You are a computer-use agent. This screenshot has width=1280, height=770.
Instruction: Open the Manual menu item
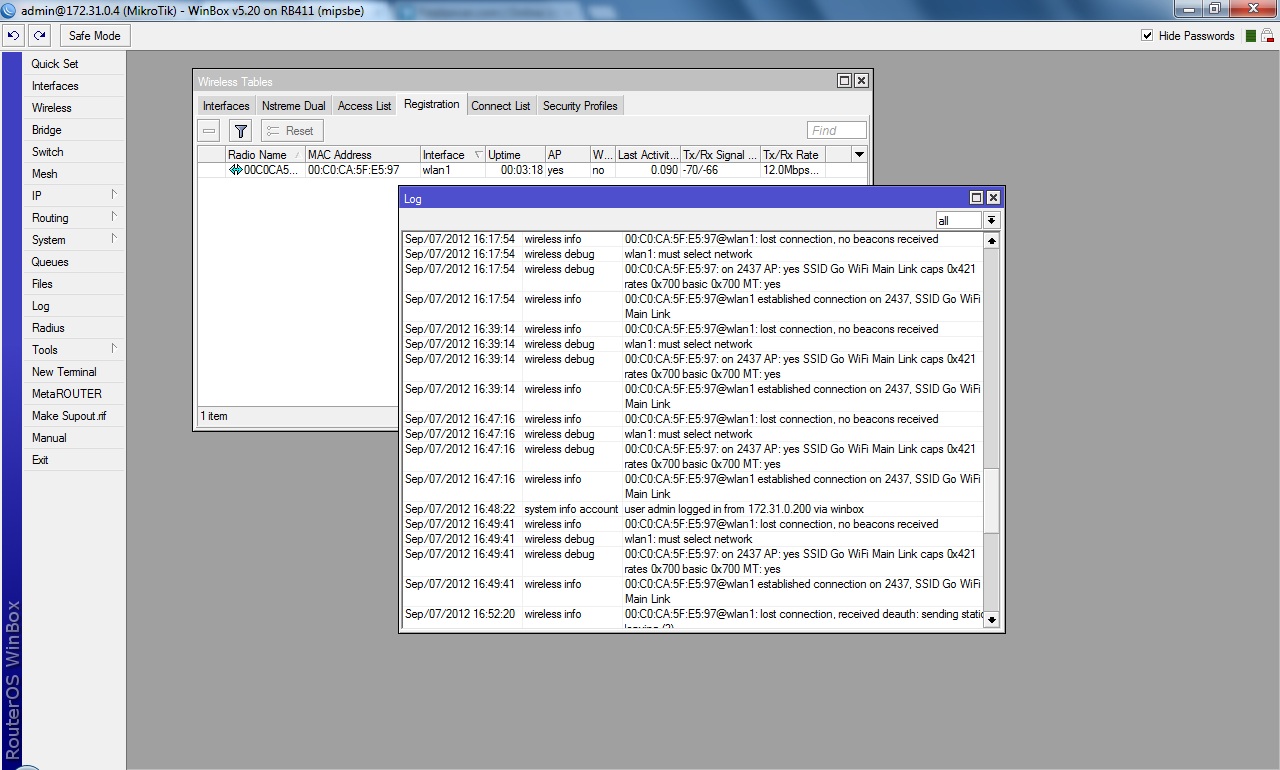[x=75, y=438]
